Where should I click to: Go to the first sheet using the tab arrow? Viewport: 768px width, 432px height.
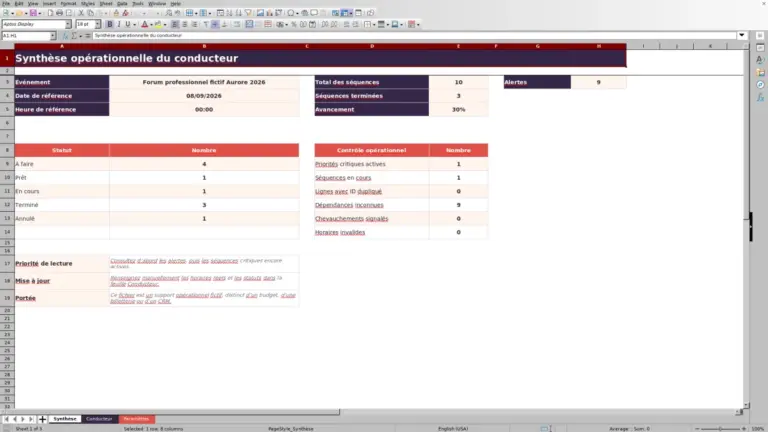click(6, 419)
